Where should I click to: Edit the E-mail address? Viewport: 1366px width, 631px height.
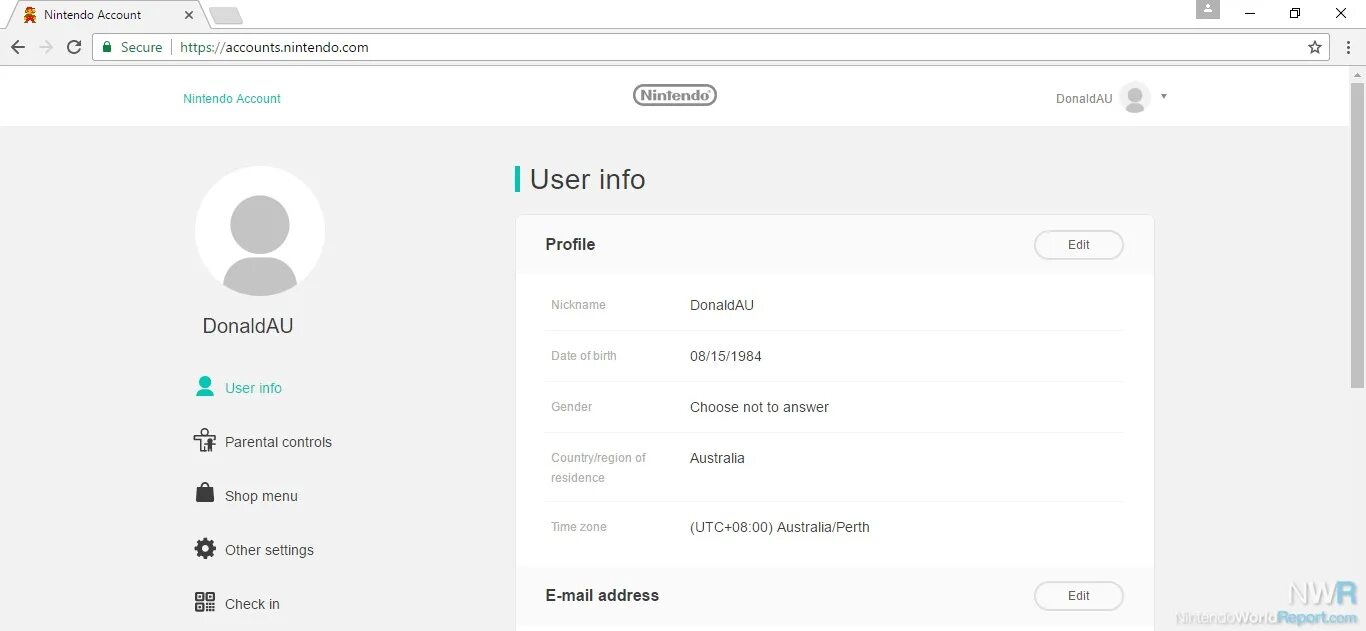[x=1078, y=595]
